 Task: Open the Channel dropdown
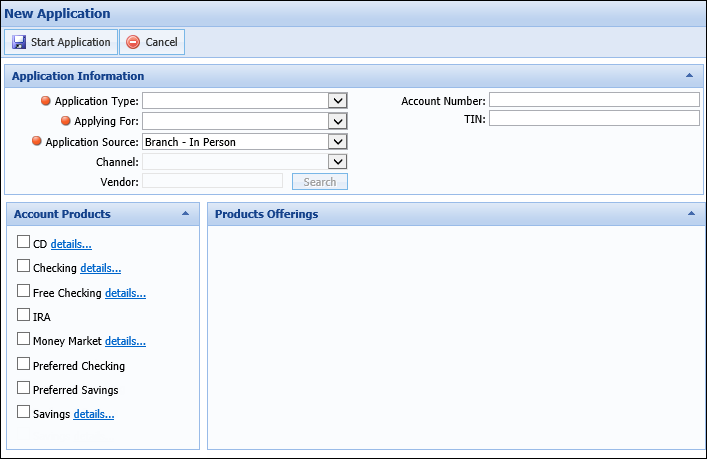pos(338,161)
